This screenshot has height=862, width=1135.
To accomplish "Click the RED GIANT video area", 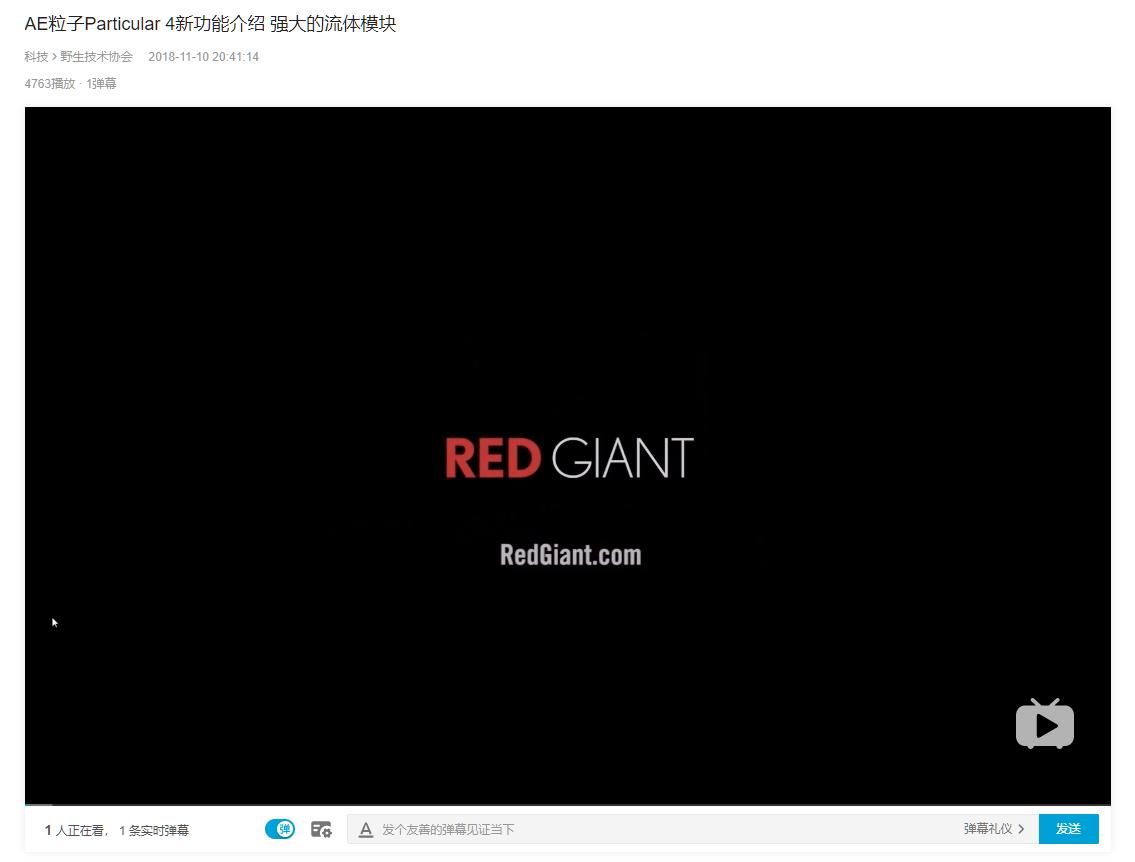I will 569,457.
